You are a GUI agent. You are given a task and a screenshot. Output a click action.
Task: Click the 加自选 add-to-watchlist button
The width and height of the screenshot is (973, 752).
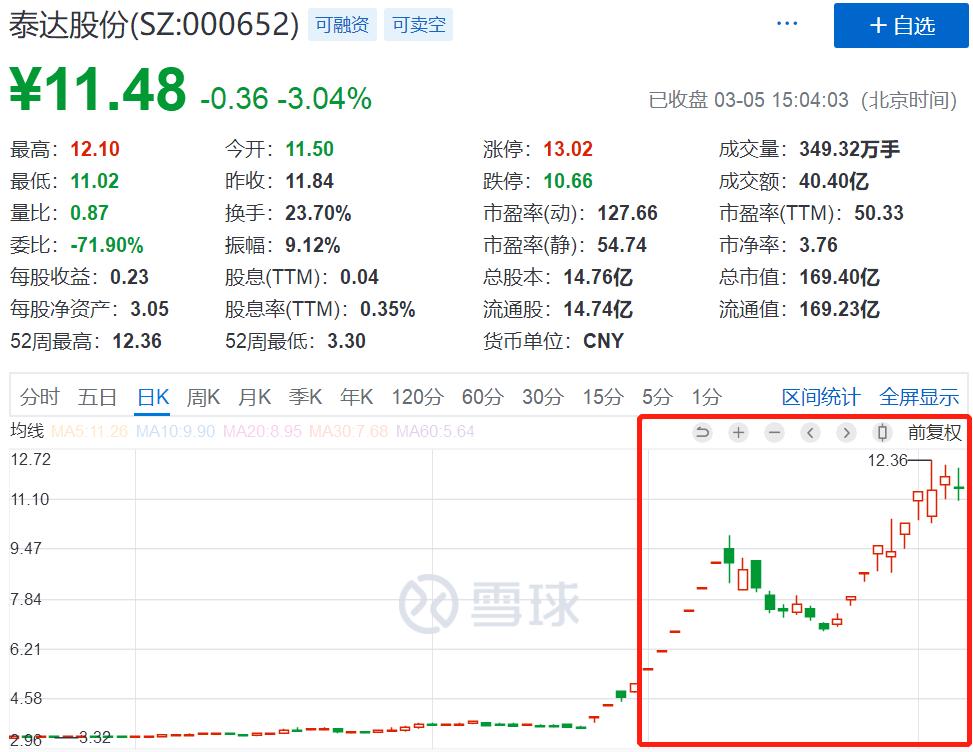coord(901,26)
